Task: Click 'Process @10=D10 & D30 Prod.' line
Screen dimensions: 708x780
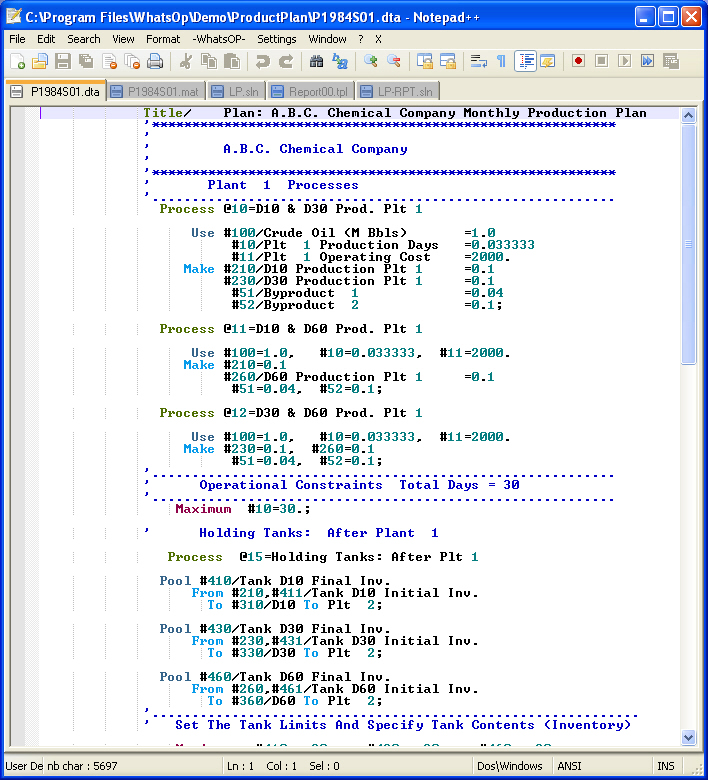Action: pyautogui.click(x=291, y=209)
